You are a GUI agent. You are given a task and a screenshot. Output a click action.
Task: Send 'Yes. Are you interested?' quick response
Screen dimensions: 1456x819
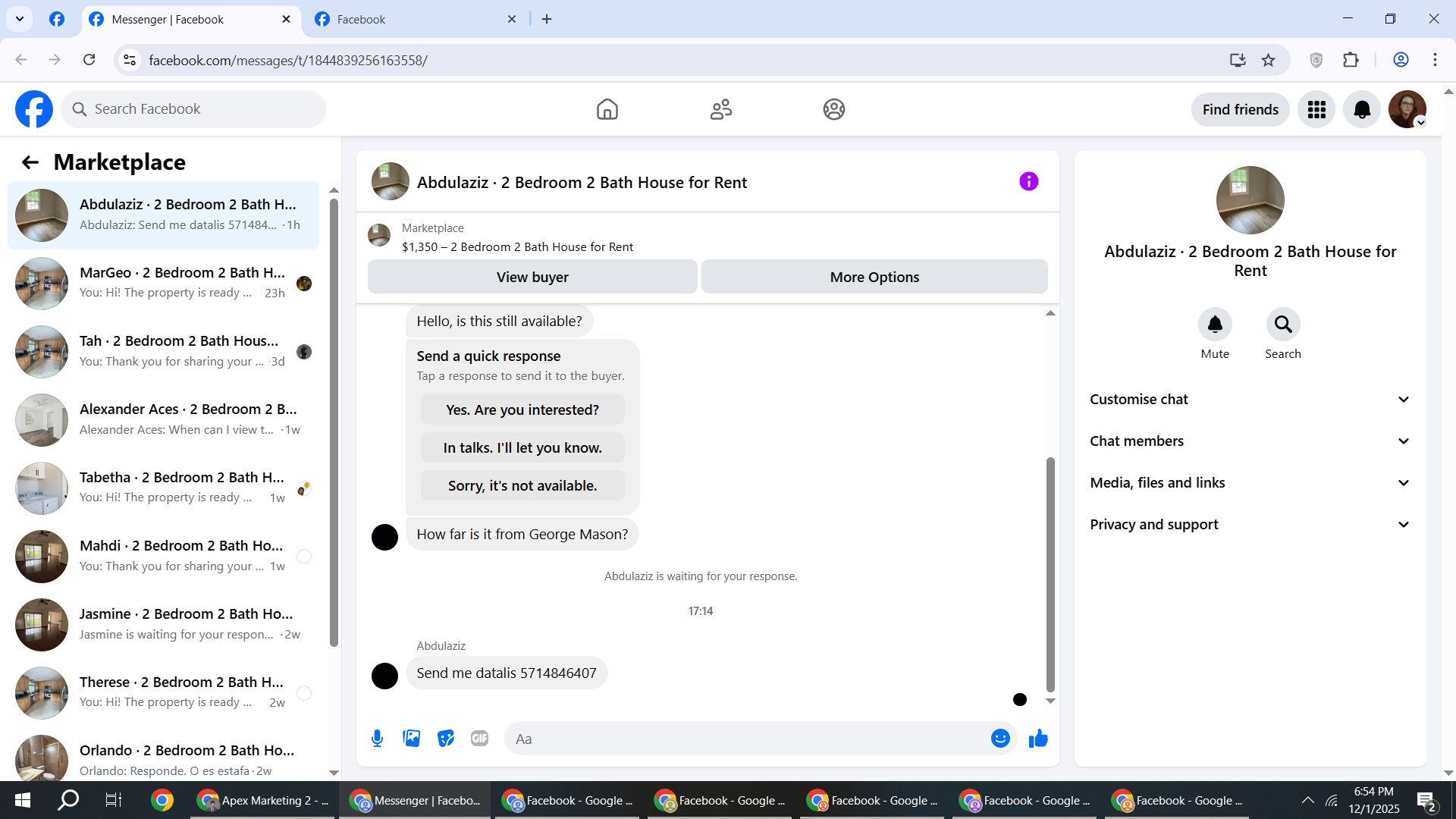(522, 409)
